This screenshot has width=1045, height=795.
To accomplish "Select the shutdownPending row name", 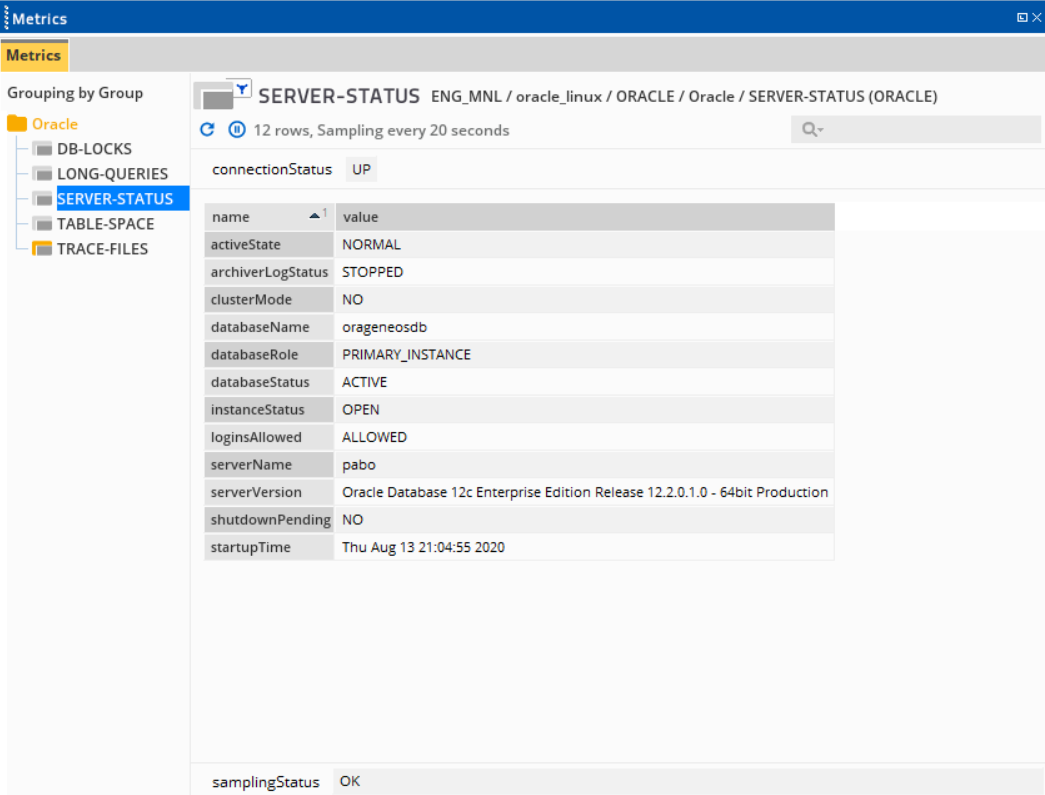I will pos(269,520).
